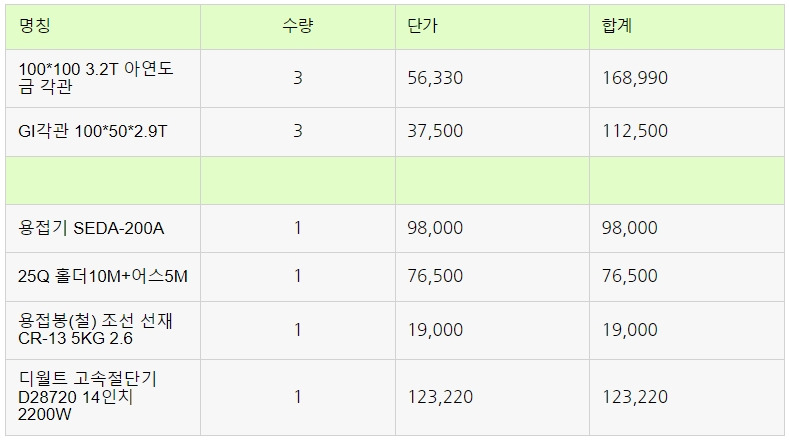The width and height of the screenshot is (789, 440).
Task: Click the 수량 column header
Action: click(297, 25)
